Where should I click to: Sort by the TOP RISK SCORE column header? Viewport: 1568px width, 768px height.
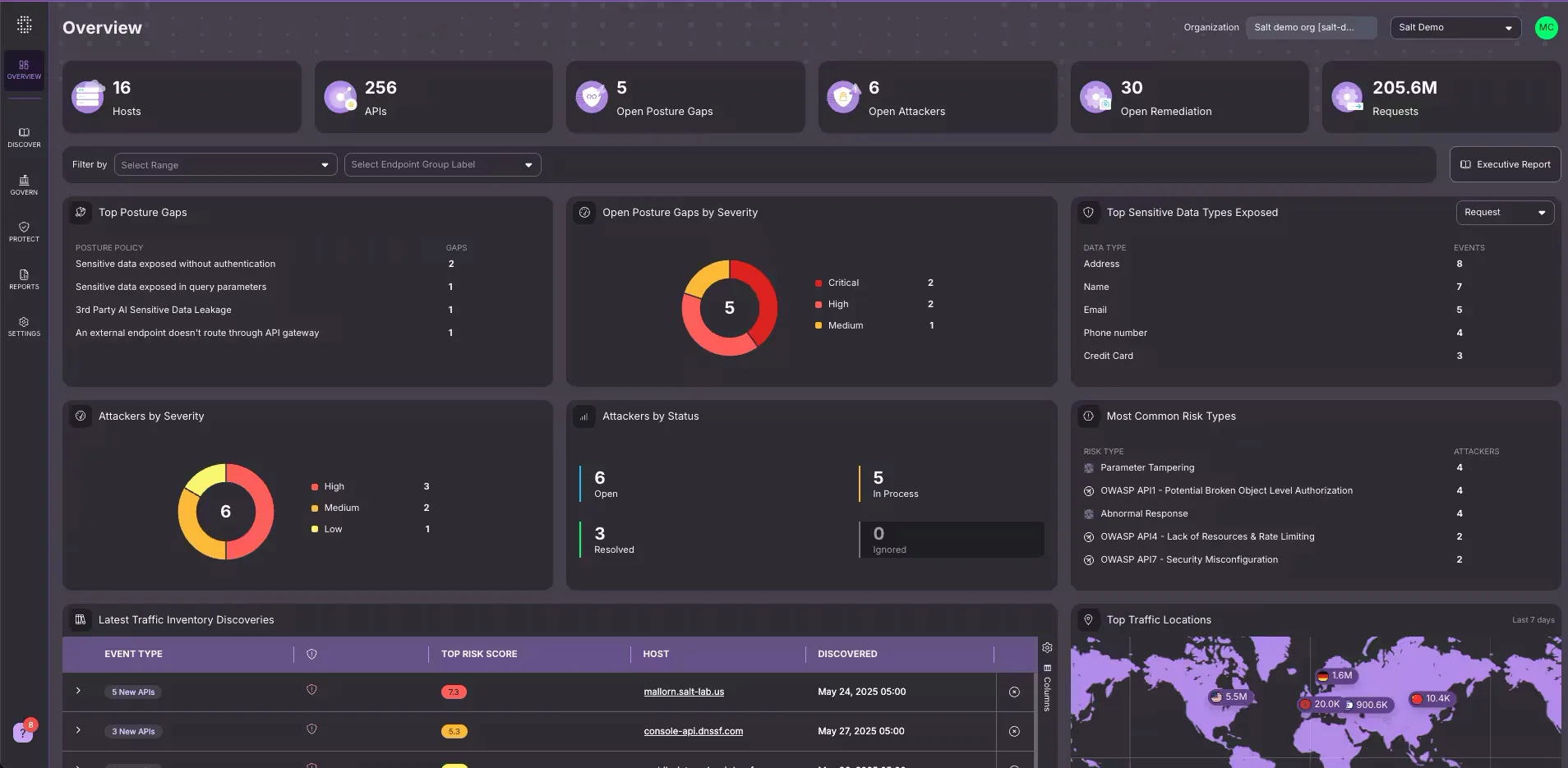tap(479, 654)
